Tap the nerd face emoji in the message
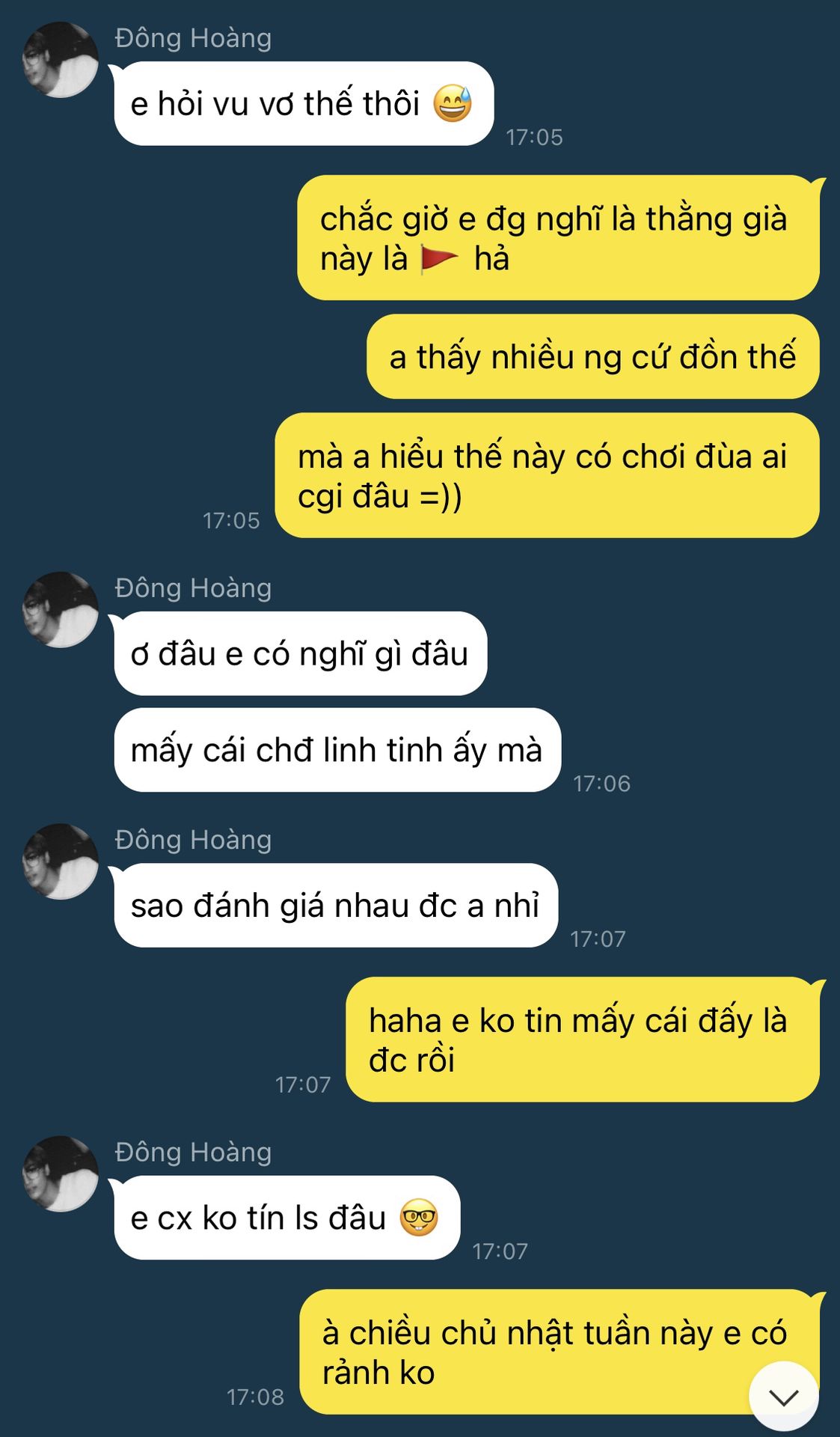The image size is (840, 1437). click(x=419, y=1218)
